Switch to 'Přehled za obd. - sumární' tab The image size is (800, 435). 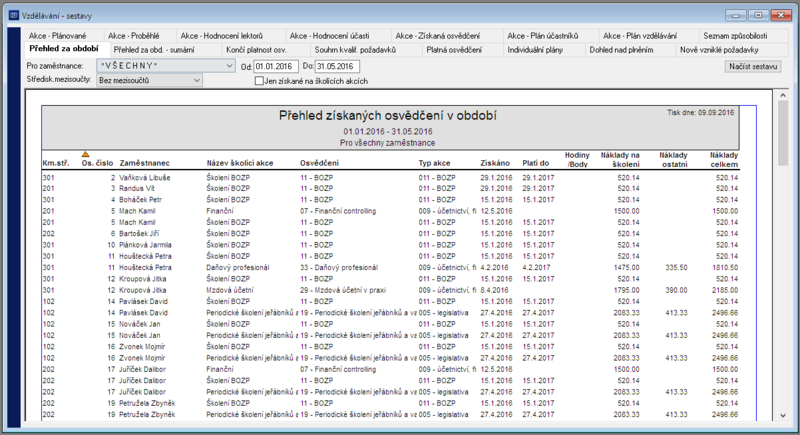click(x=154, y=50)
